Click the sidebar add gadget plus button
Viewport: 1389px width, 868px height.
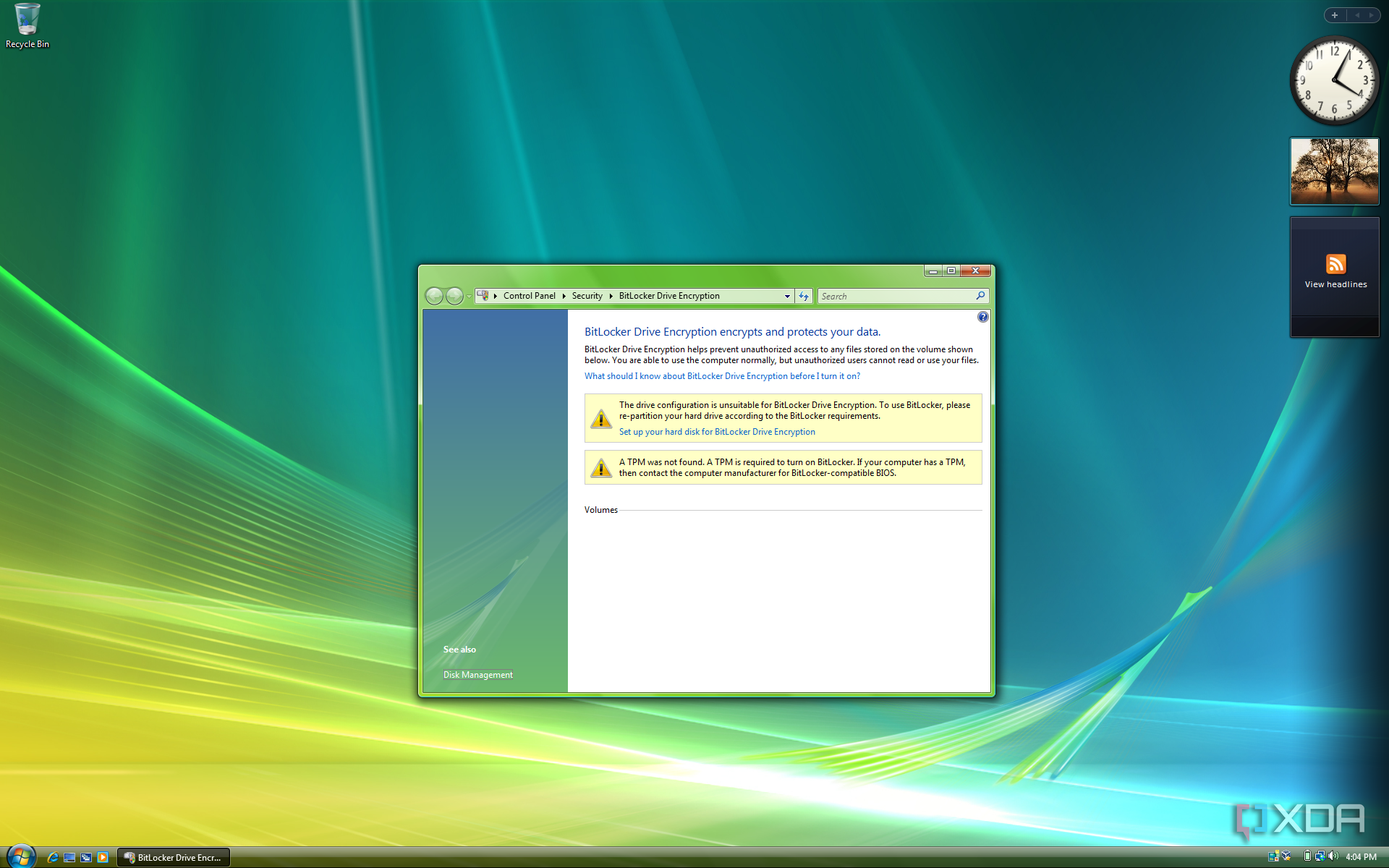(1335, 15)
